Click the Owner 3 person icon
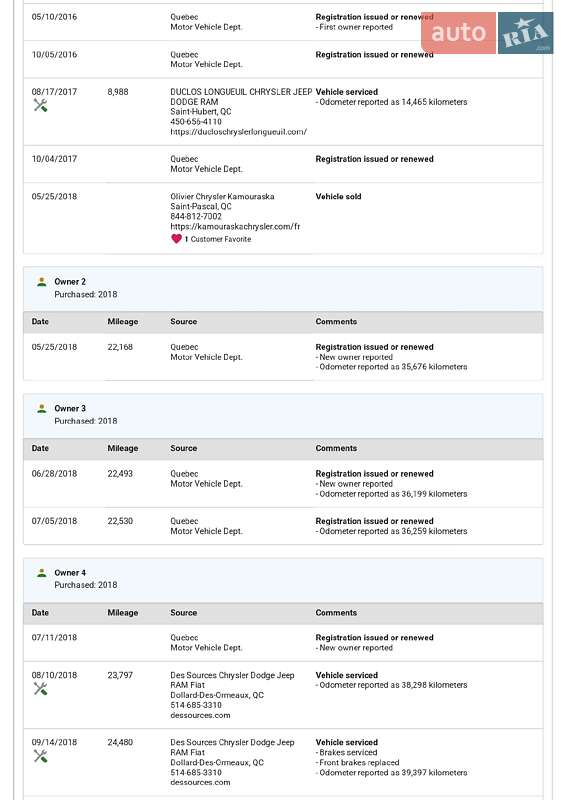Screen dimensions: 566x800 tap(42, 409)
